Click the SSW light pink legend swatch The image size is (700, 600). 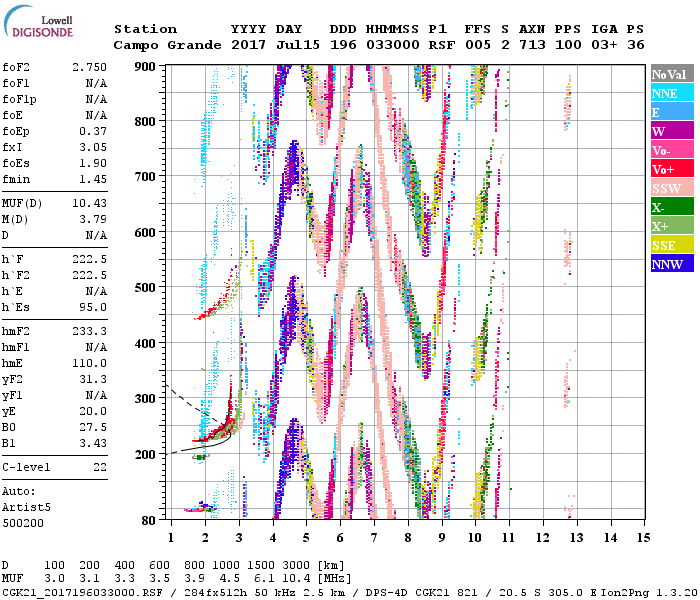[671, 188]
